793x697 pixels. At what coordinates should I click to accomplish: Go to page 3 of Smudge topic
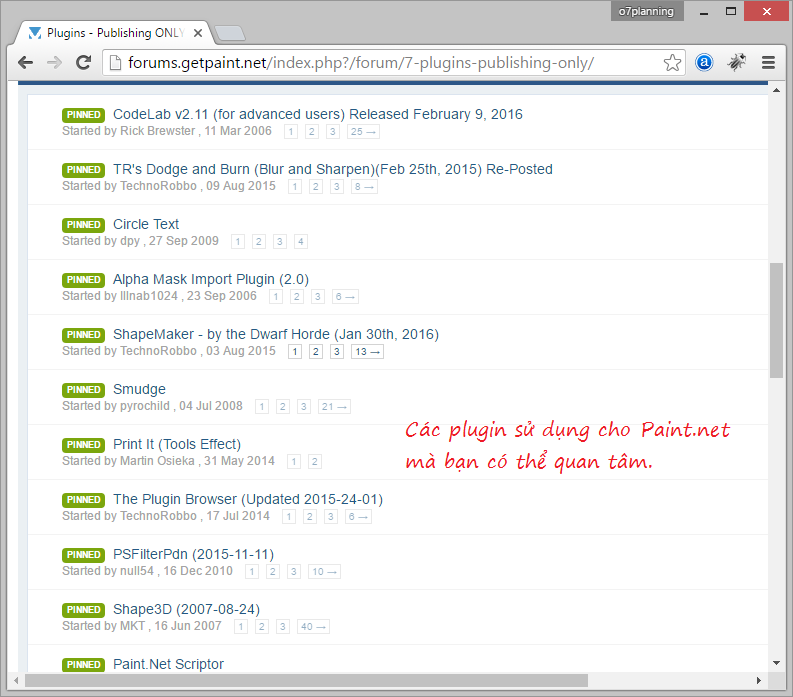[x=303, y=407]
